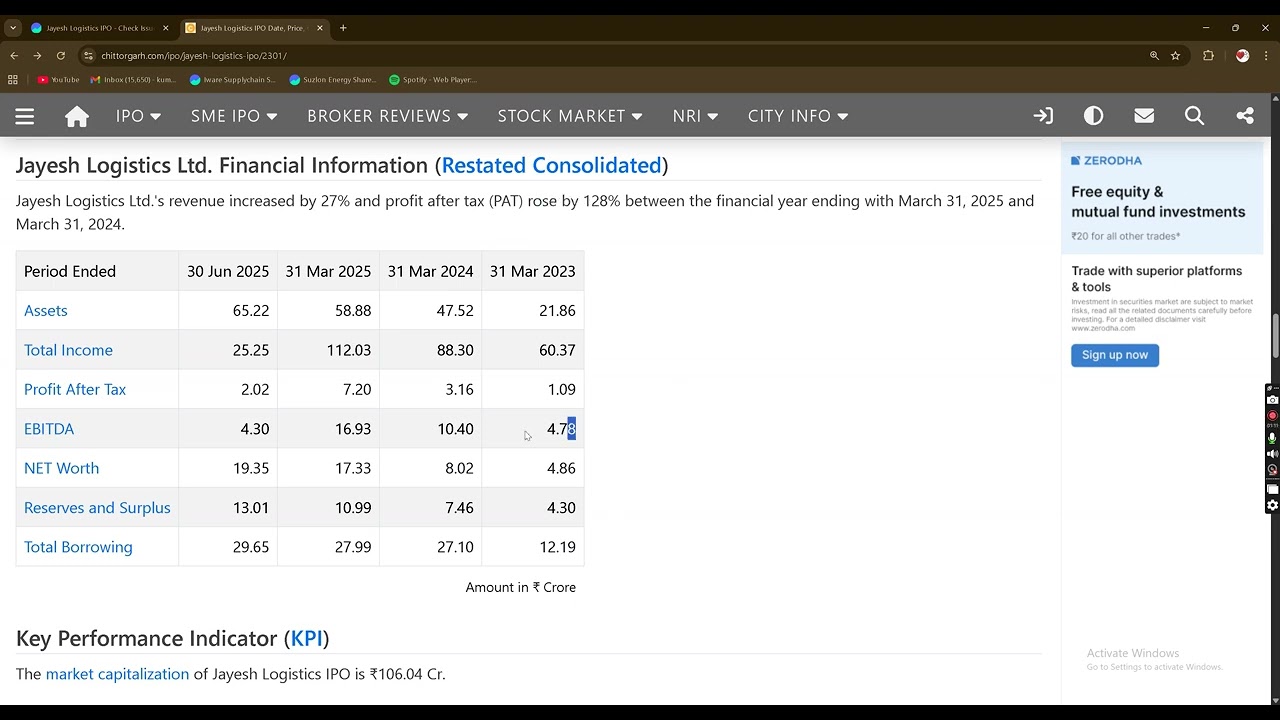This screenshot has height=720, width=1280.
Task: Open YouTube bookmark
Action: (x=58, y=80)
